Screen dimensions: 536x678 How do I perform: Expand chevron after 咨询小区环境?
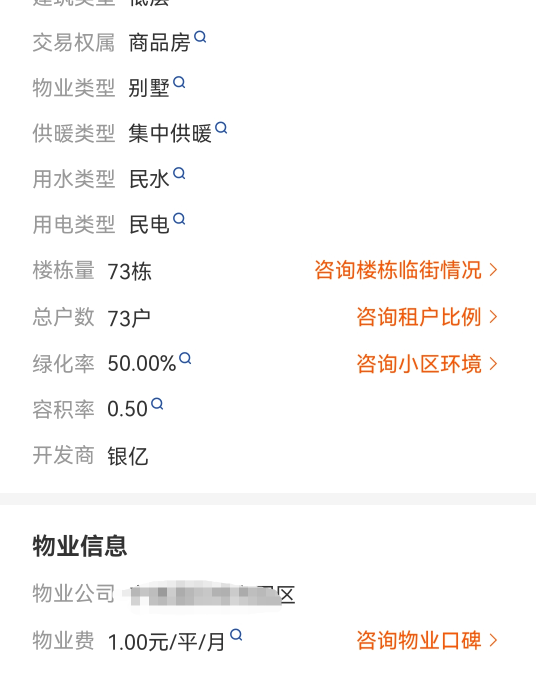(493, 364)
